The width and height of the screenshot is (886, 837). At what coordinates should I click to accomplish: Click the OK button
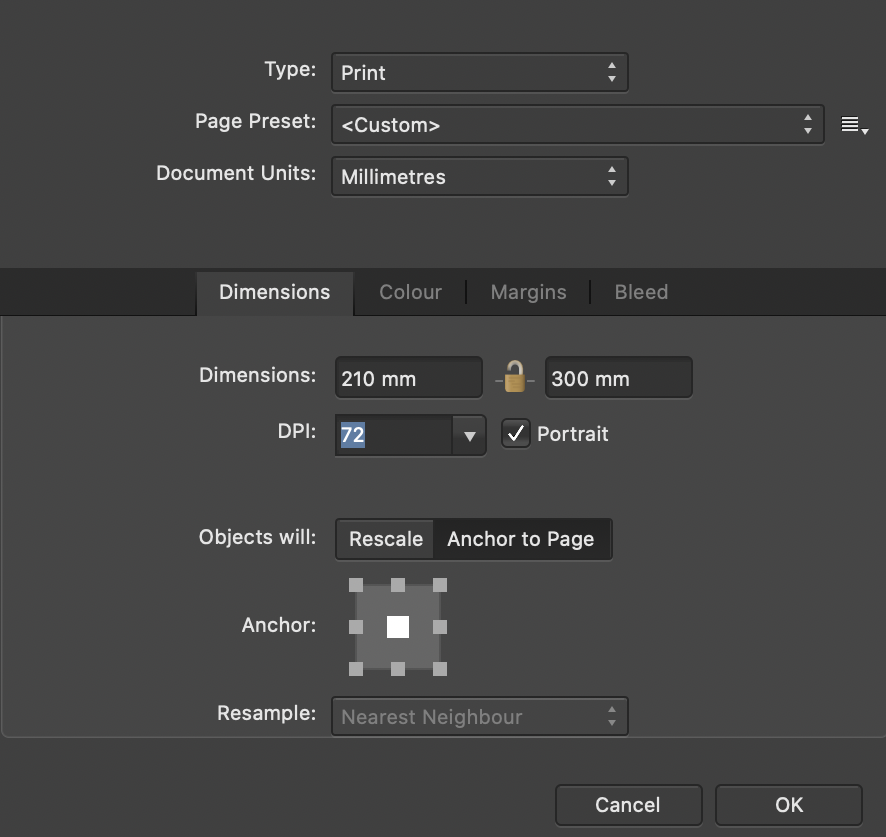pos(788,805)
